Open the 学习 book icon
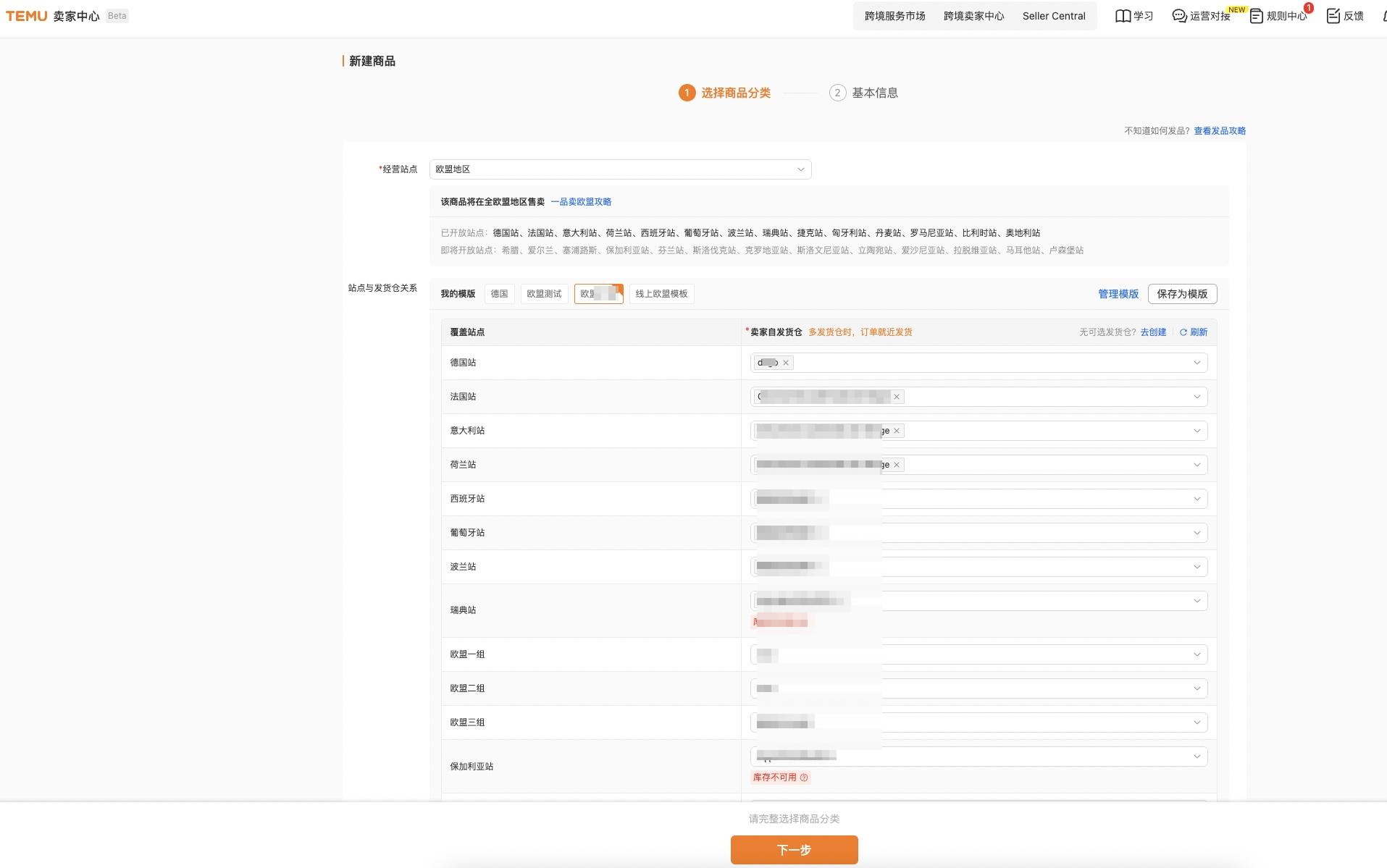The image size is (1387, 868). click(x=1123, y=16)
